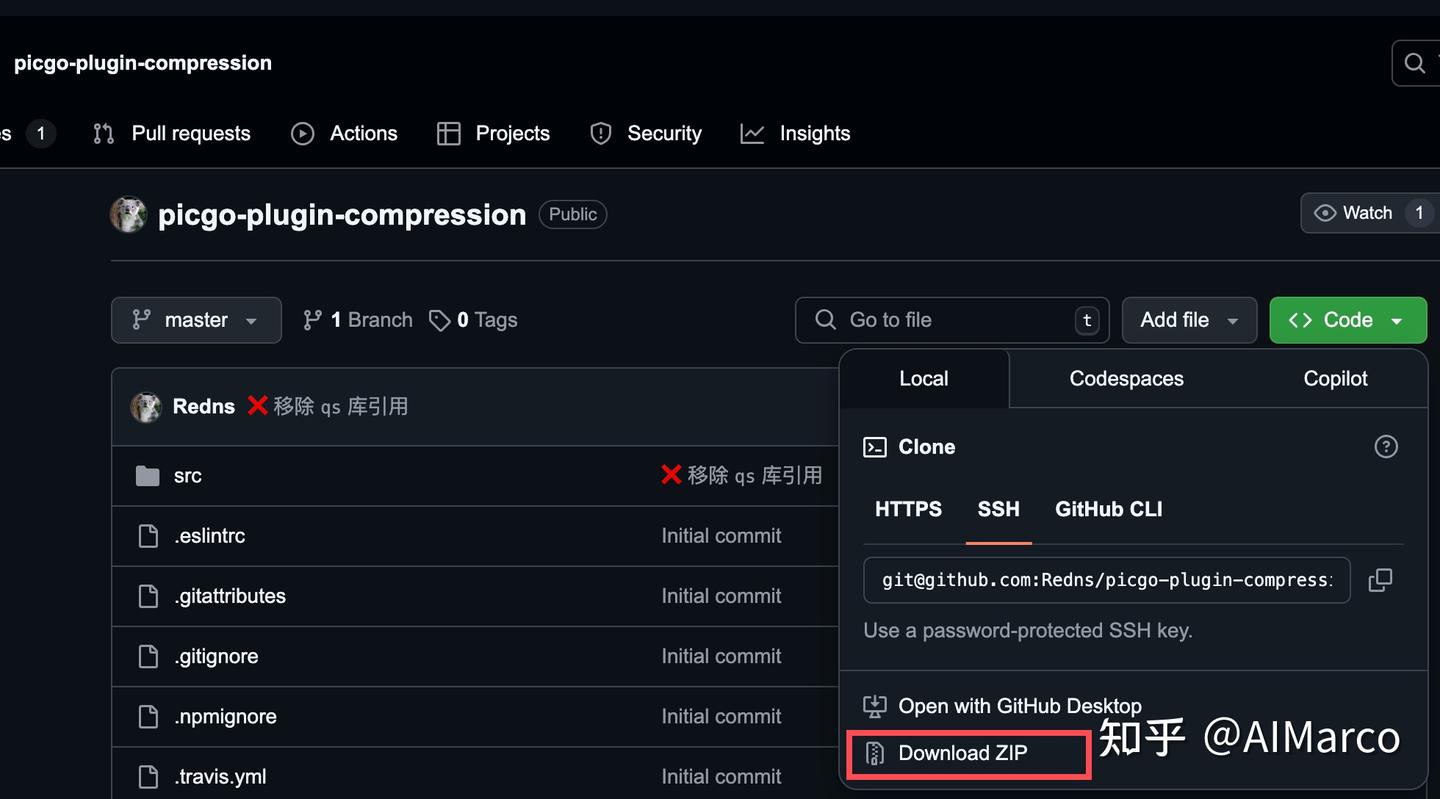Viewport: 1440px width, 799px height.
Task: Click the repository owner avatar beside title
Action: click(128, 215)
